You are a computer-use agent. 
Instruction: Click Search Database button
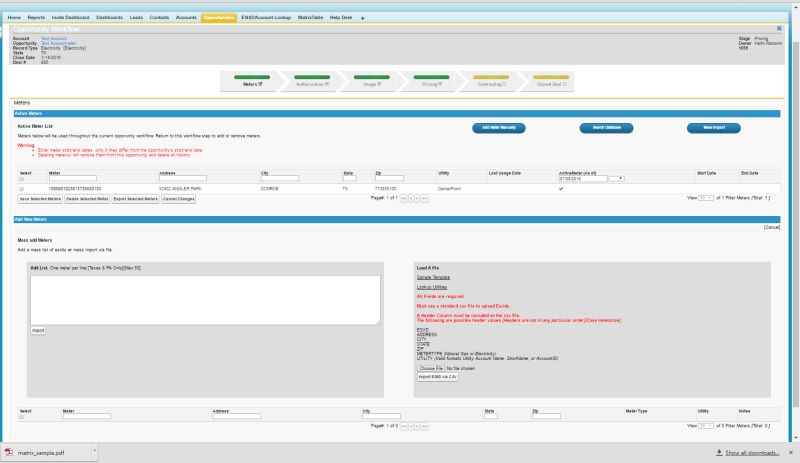(x=606, y=128)
